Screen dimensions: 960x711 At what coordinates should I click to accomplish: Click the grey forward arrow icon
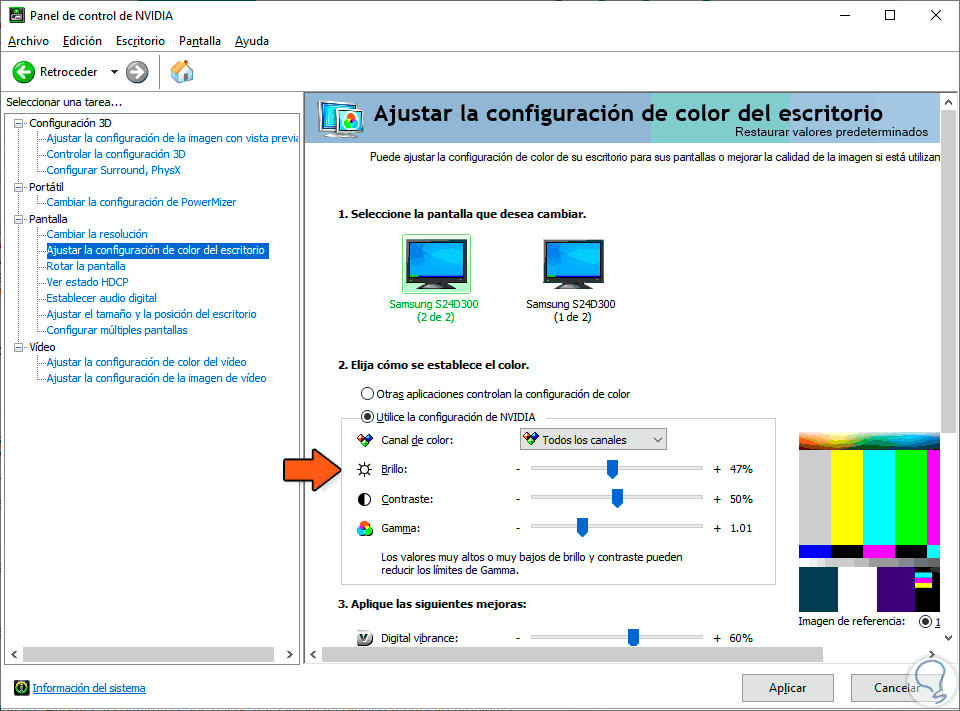(x=137, y=72)
